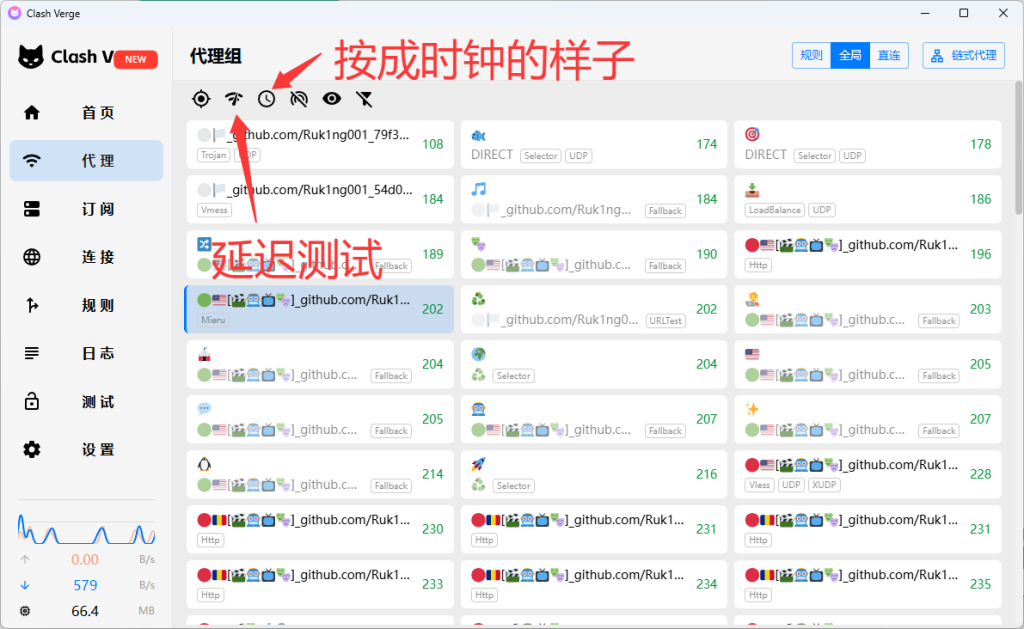1024x629 pixels.
Task: Select the rocket Selector card 216
Action: tap(594, 474)
